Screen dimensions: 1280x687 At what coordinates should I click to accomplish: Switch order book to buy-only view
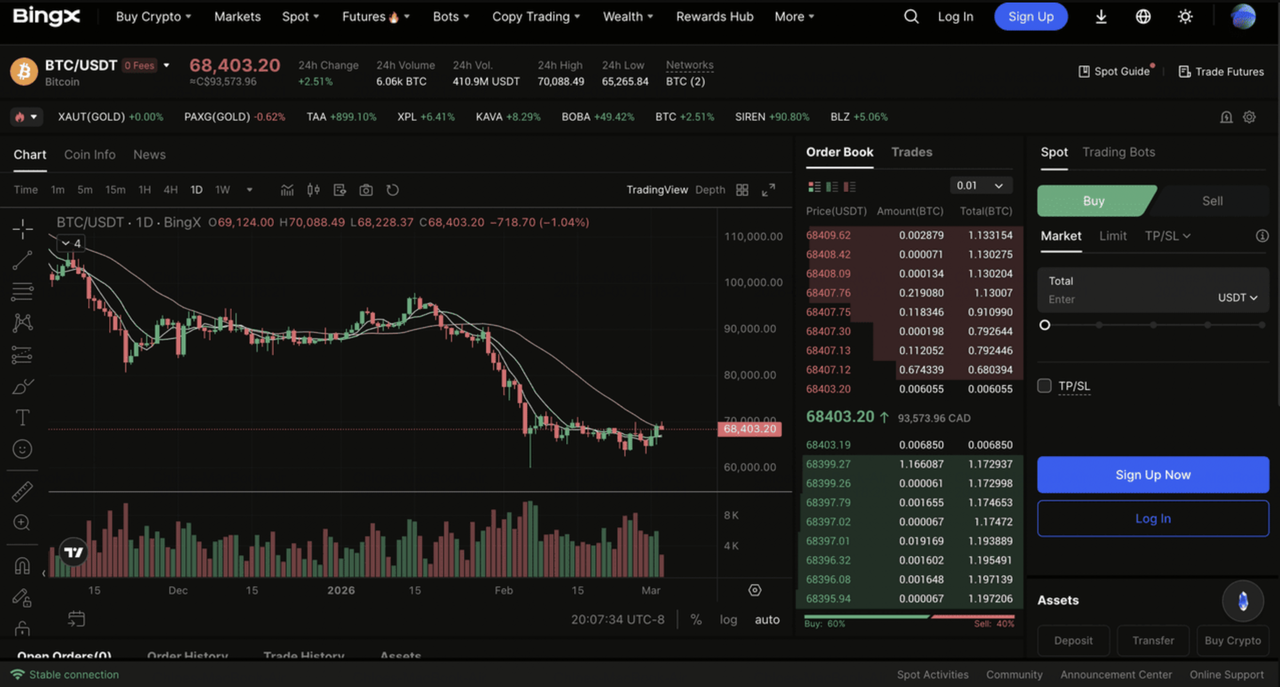[831, 186]
